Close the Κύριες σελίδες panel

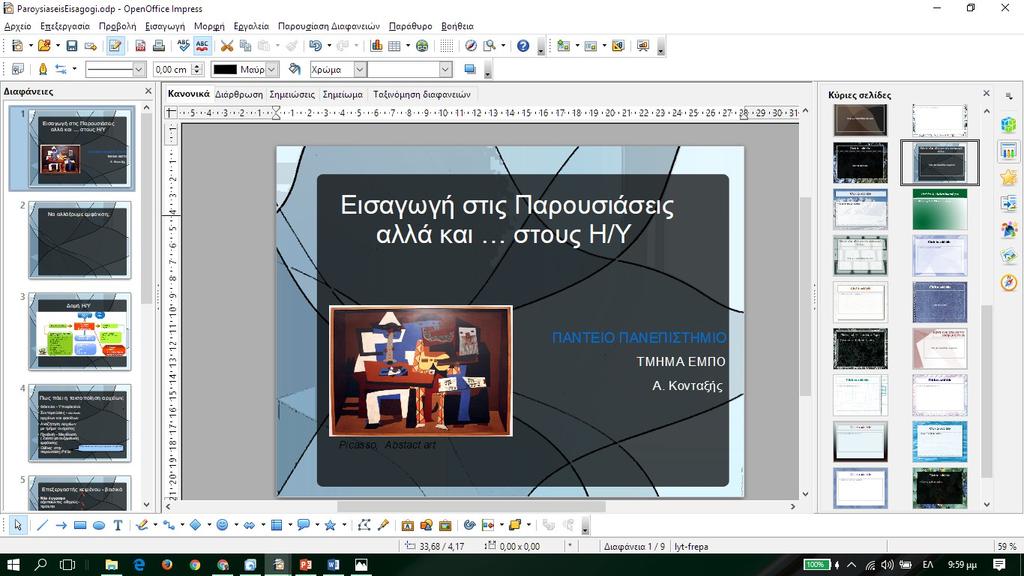(986, 93)
